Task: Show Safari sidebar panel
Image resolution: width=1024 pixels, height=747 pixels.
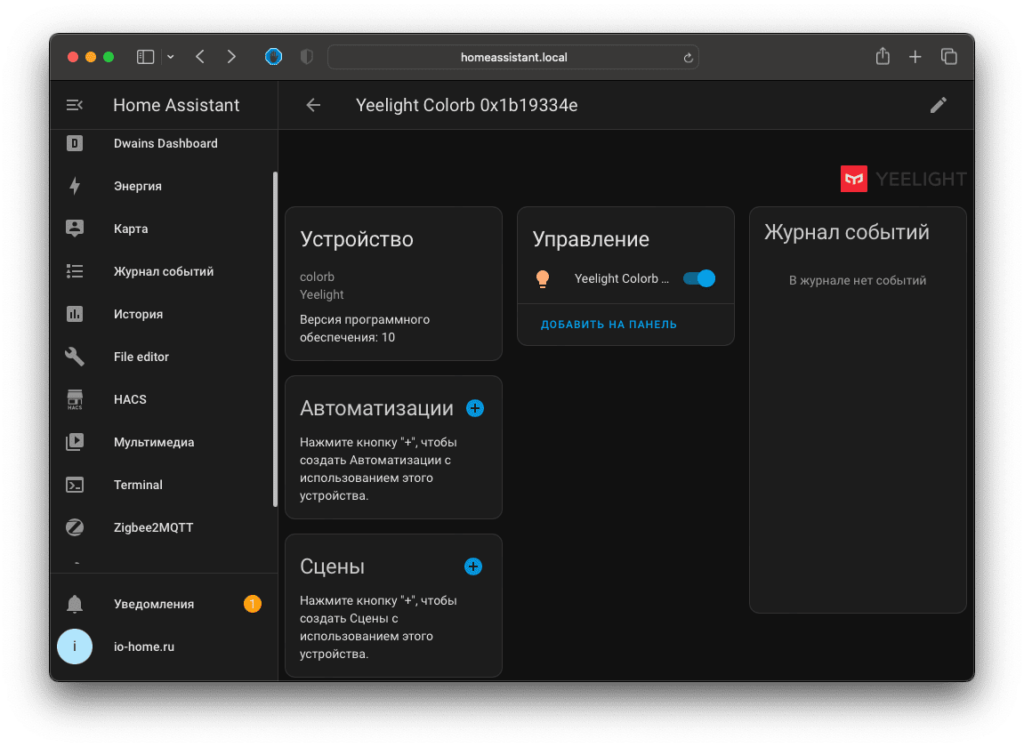Action: coord(145,57)
